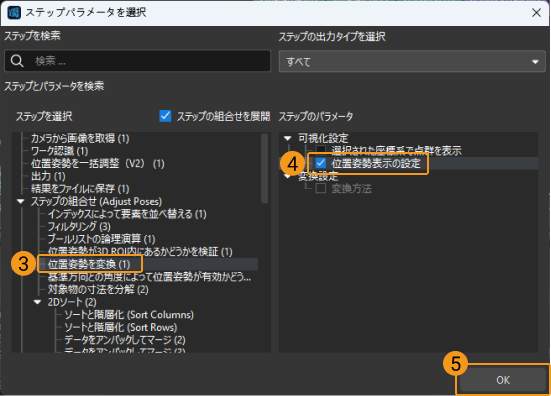Select 出力 (1) step
This screenshot has width=551, height=396.
click(48, 176)
